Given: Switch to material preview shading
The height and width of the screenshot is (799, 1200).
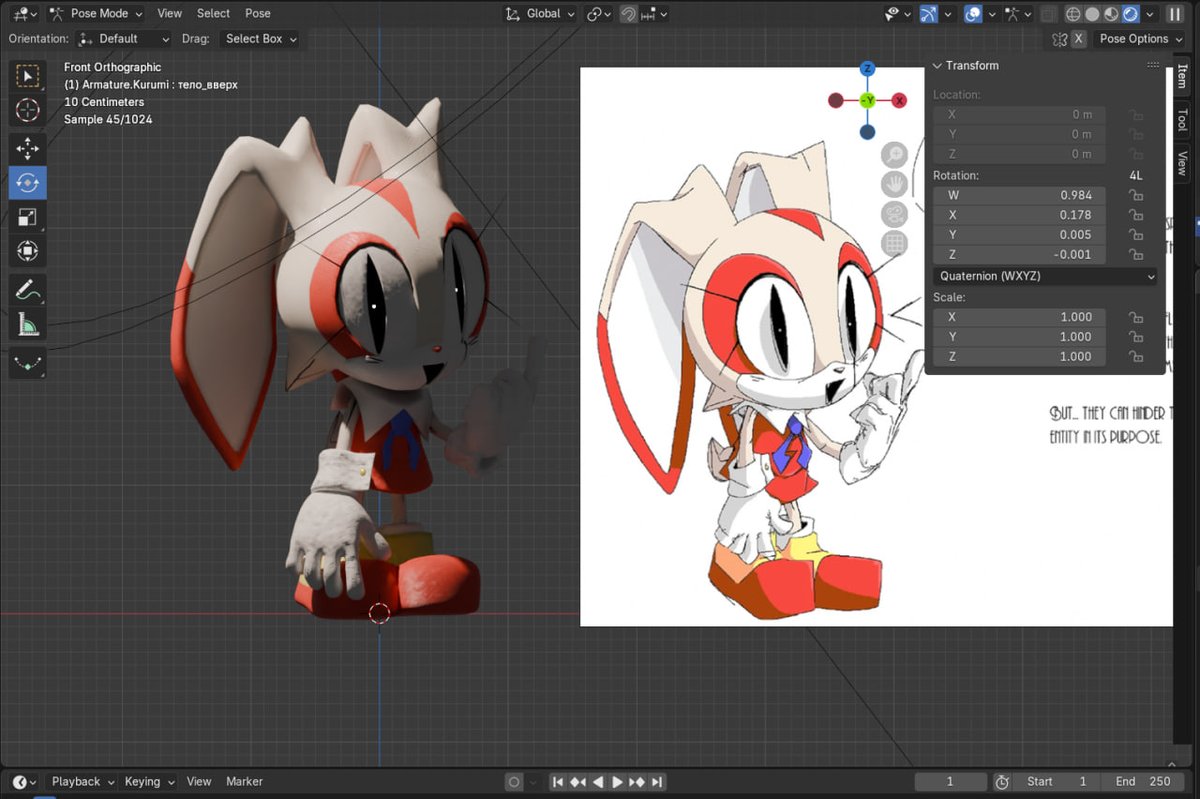Looking at the screenshot, I should pos(1111,14).
